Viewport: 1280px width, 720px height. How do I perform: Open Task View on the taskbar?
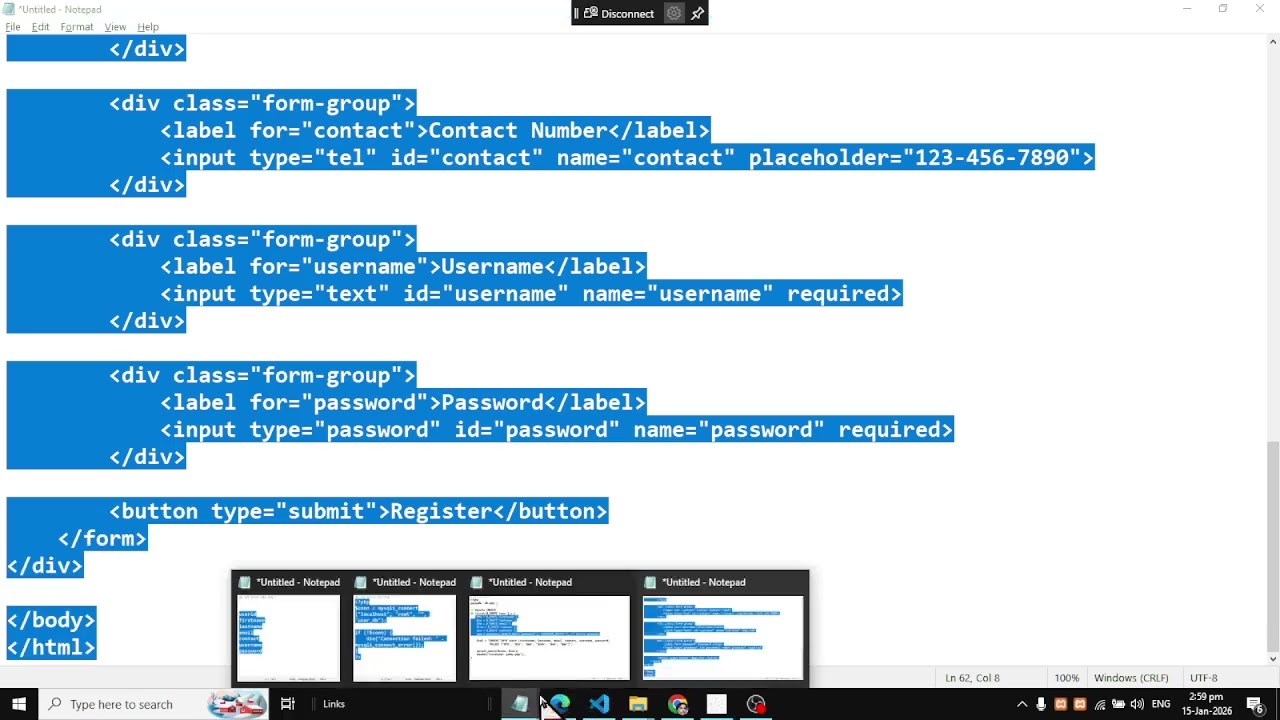[x=288, y=704]
